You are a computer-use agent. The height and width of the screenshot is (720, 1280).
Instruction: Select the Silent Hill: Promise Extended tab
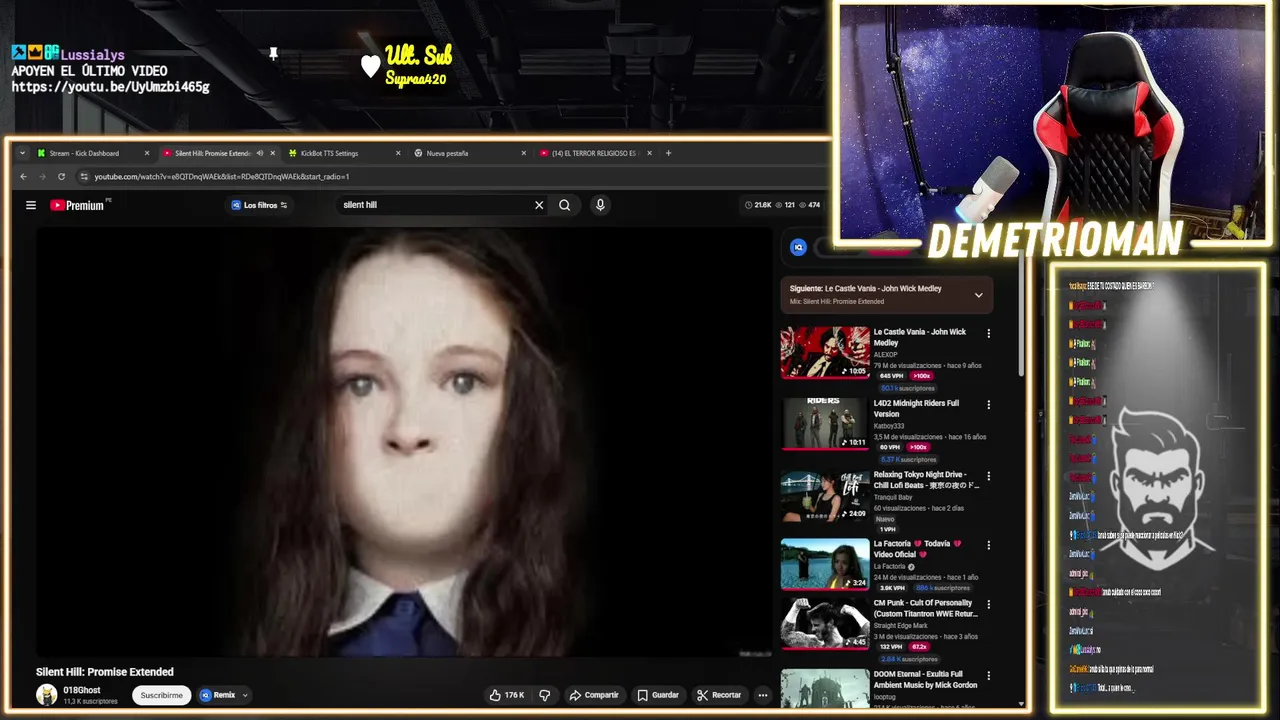pos(213,153)
